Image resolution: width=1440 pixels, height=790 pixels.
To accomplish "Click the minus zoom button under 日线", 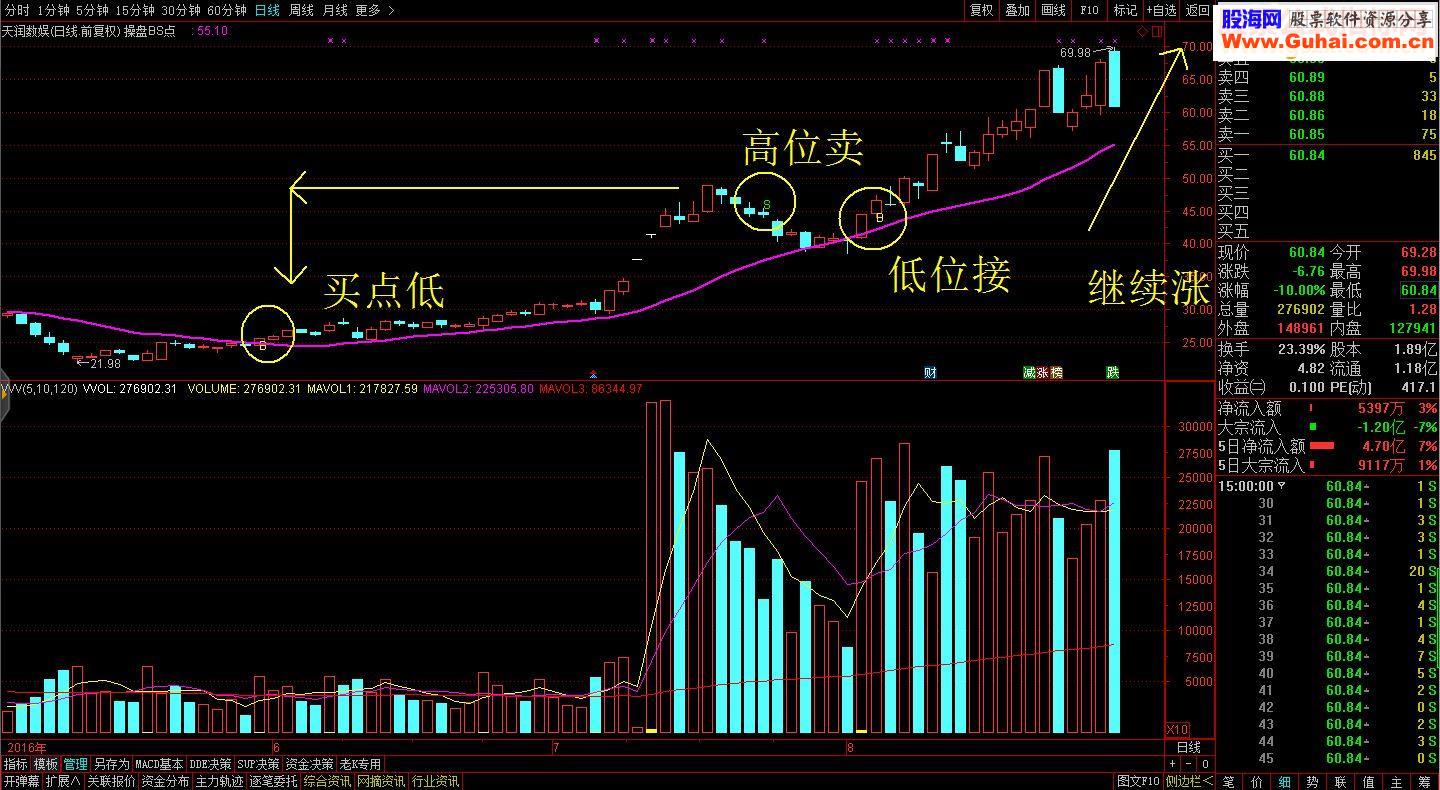I will coord(1190,764).
